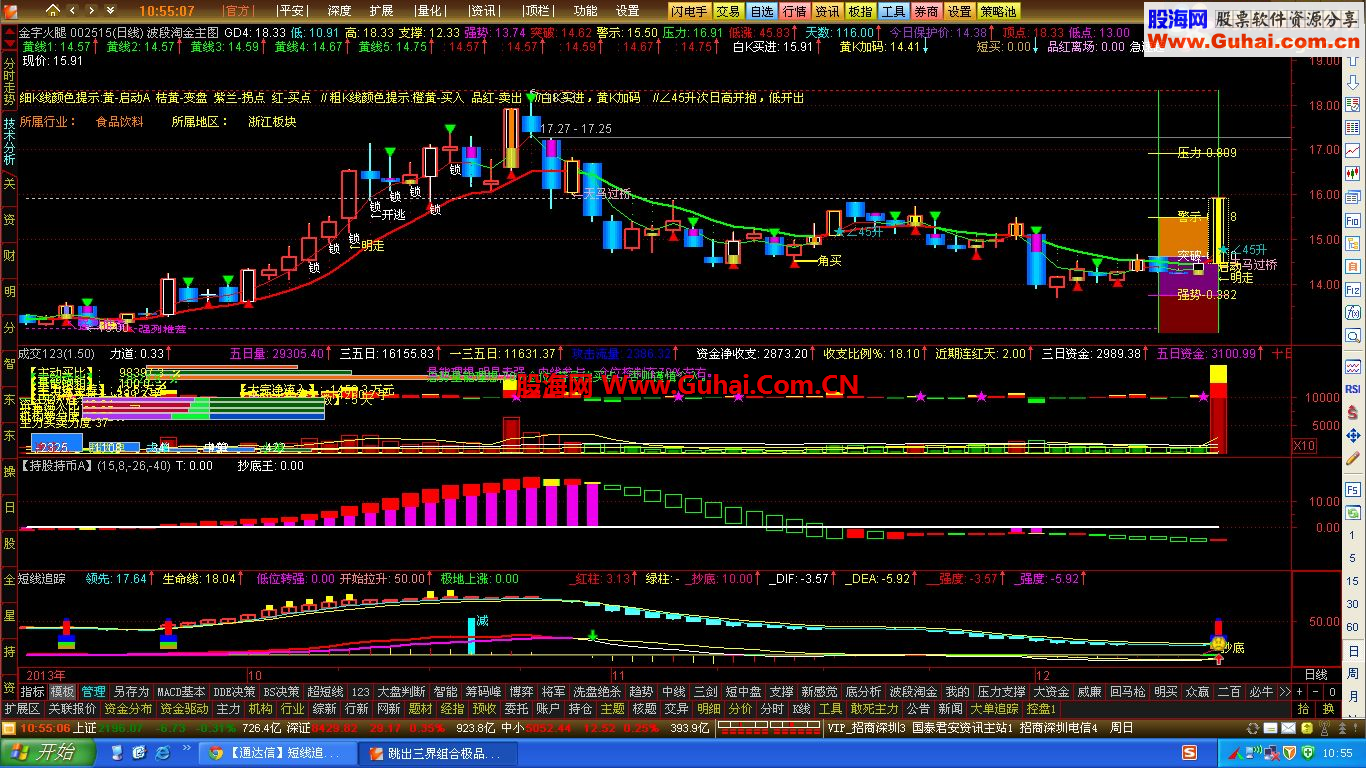Click the X10 volume scale button
The image size is (1366, 768).
click(1304, 446)
